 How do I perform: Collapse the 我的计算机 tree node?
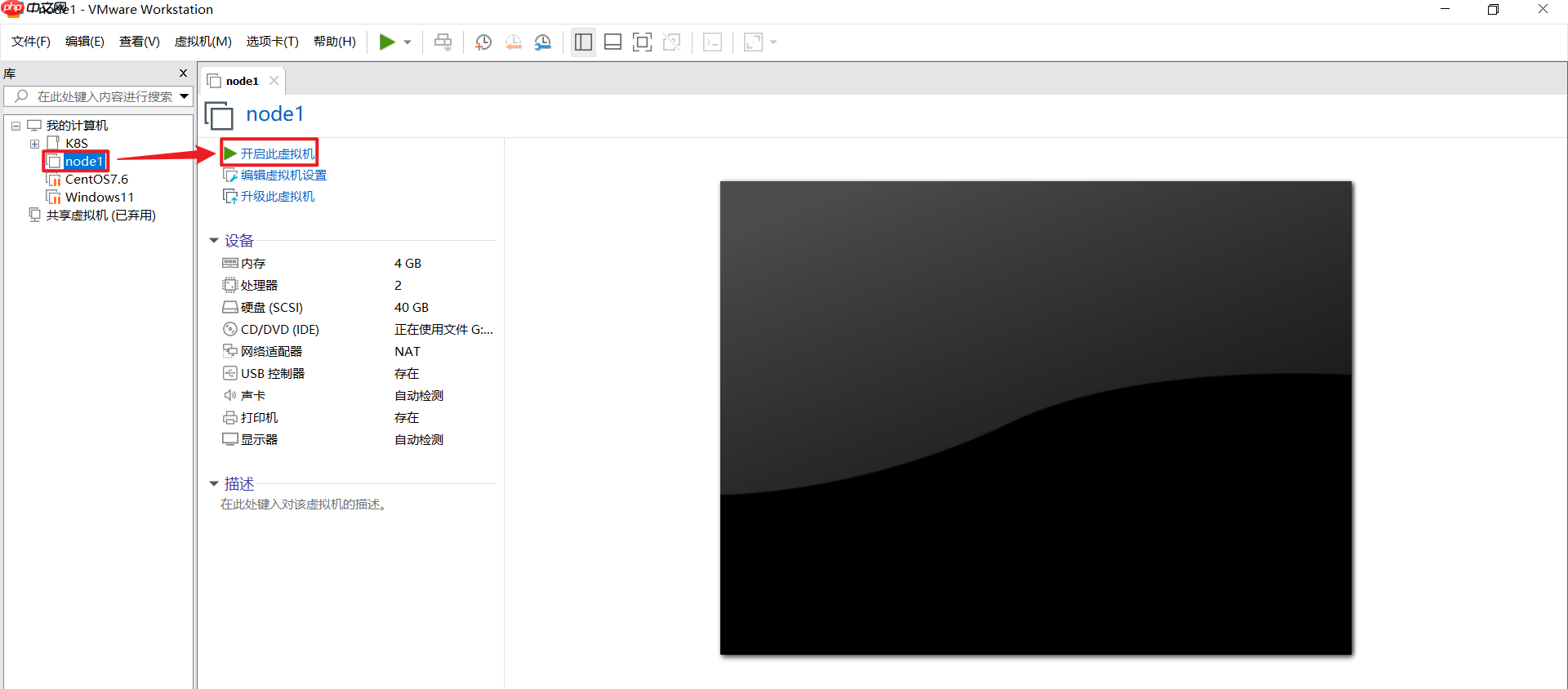coord(16,126)
